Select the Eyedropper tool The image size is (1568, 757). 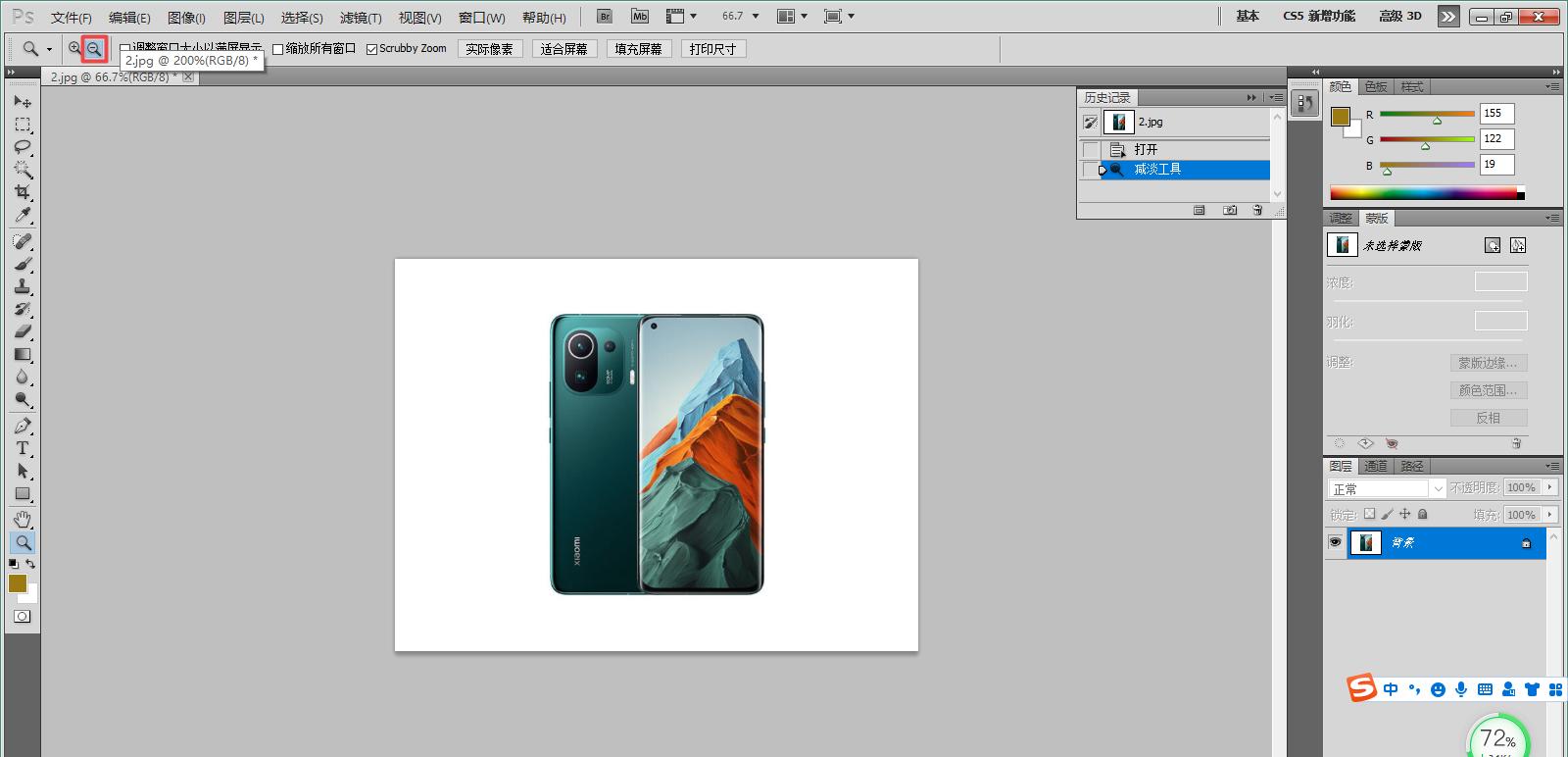click(23, 215)
